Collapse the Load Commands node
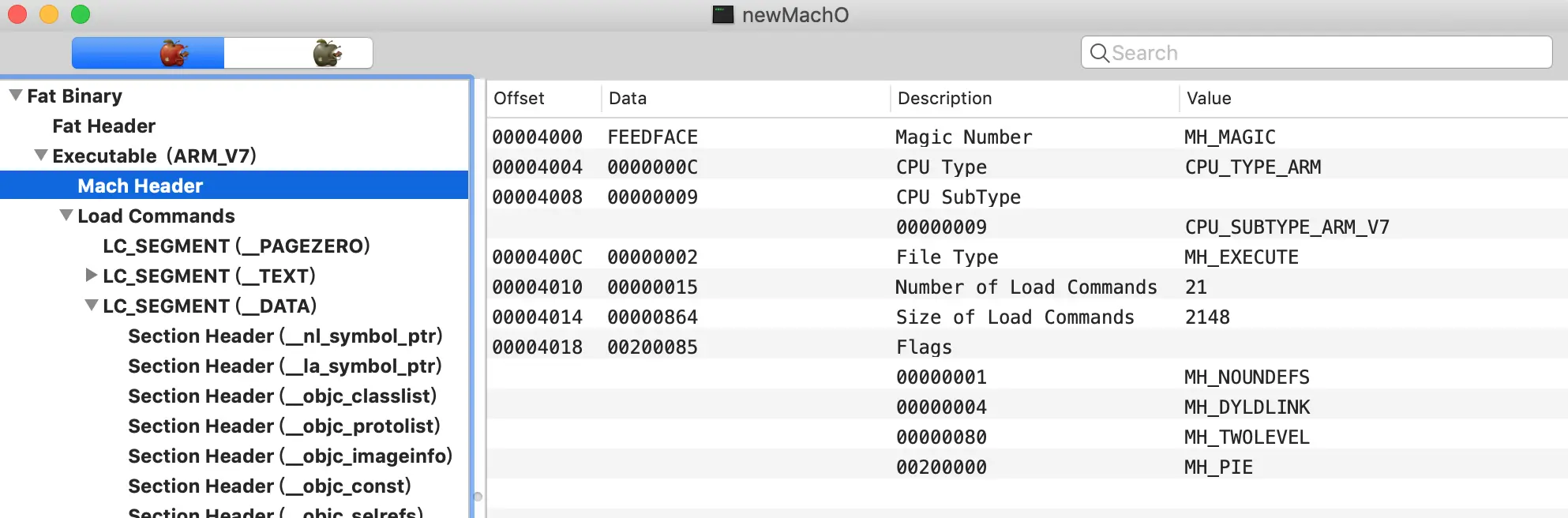 pyautogui.click(x=66, y=216)
